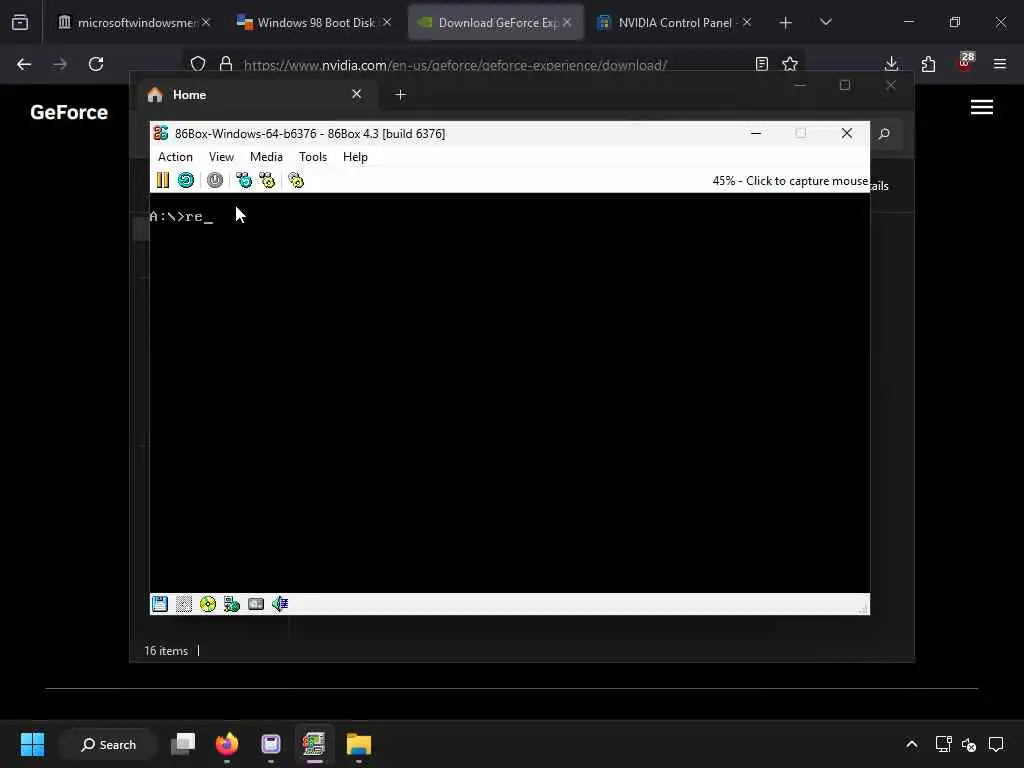Go back in the browser

coord(24,64)
